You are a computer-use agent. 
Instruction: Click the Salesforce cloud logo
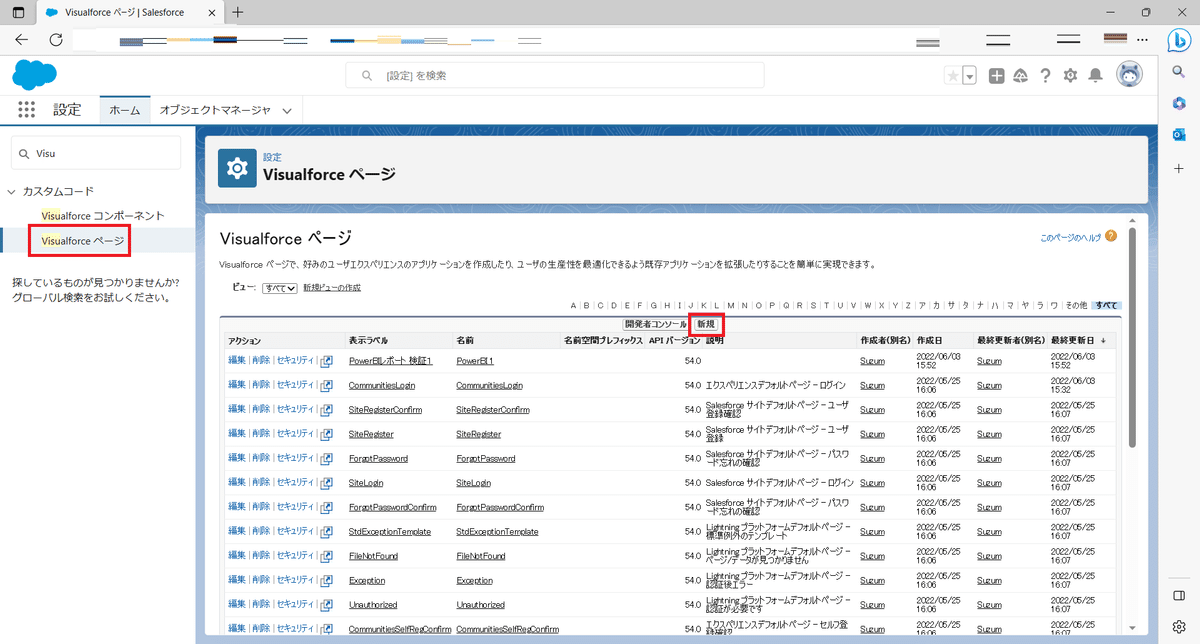click(35, 75)
